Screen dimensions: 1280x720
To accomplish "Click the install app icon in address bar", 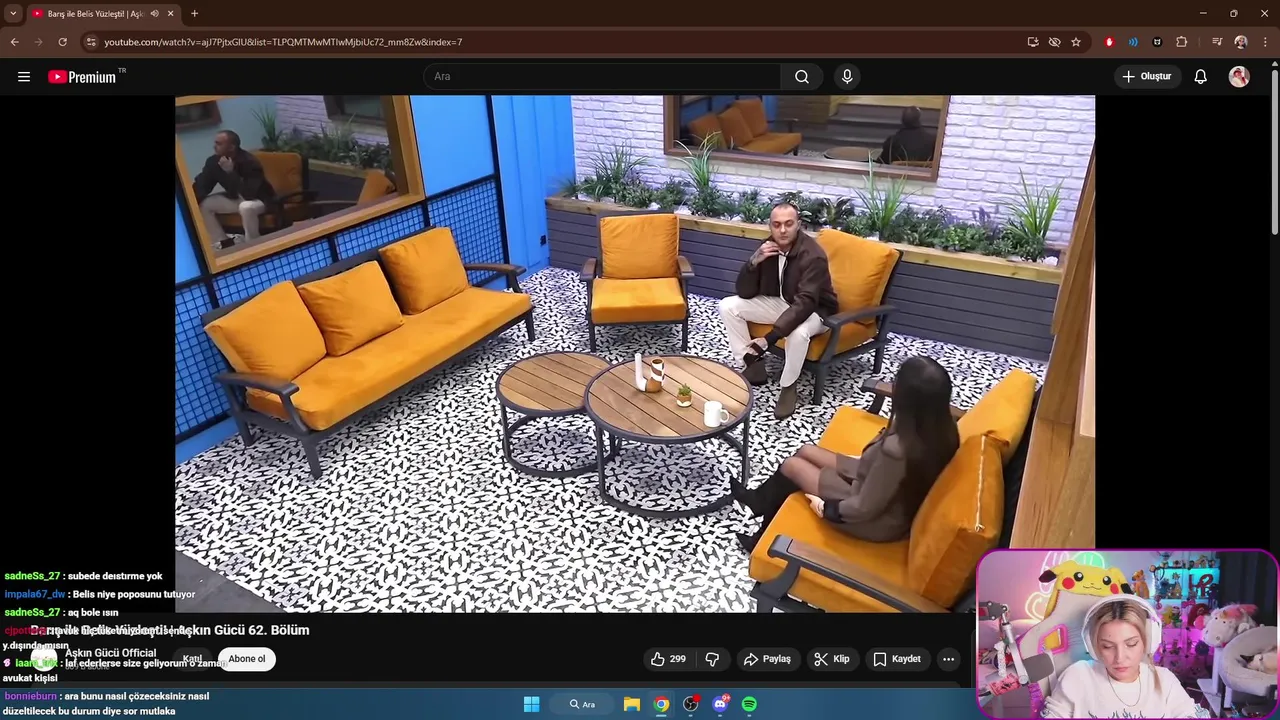I will pyautogui.click(x=1033, y=42).
